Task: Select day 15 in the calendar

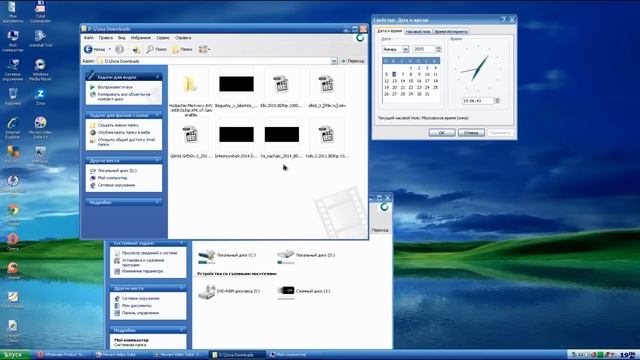Action: pyautogui.click(x=411, y=81)
